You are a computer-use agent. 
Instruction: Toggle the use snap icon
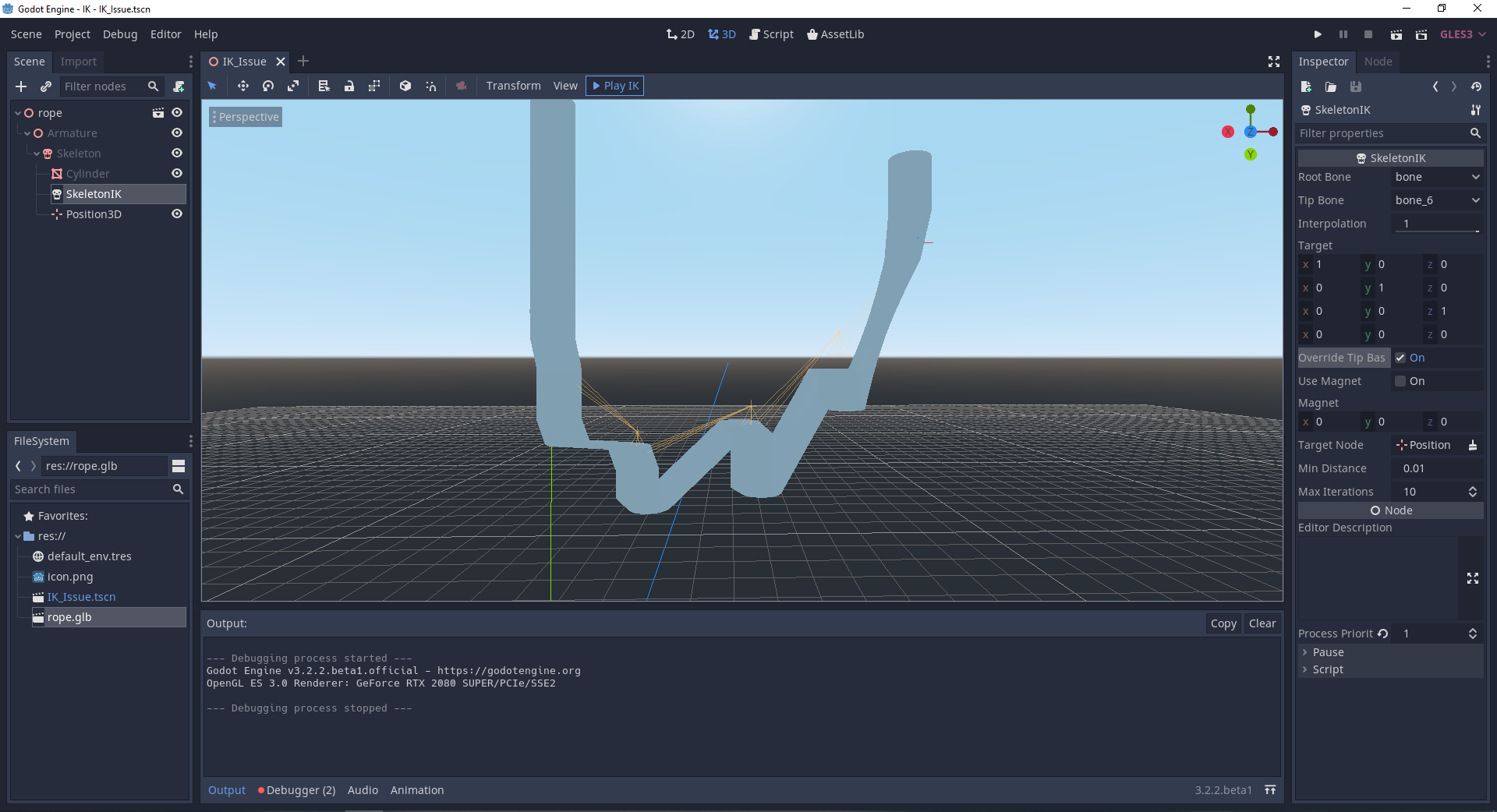pyautogui.click(x=430, y=86)
